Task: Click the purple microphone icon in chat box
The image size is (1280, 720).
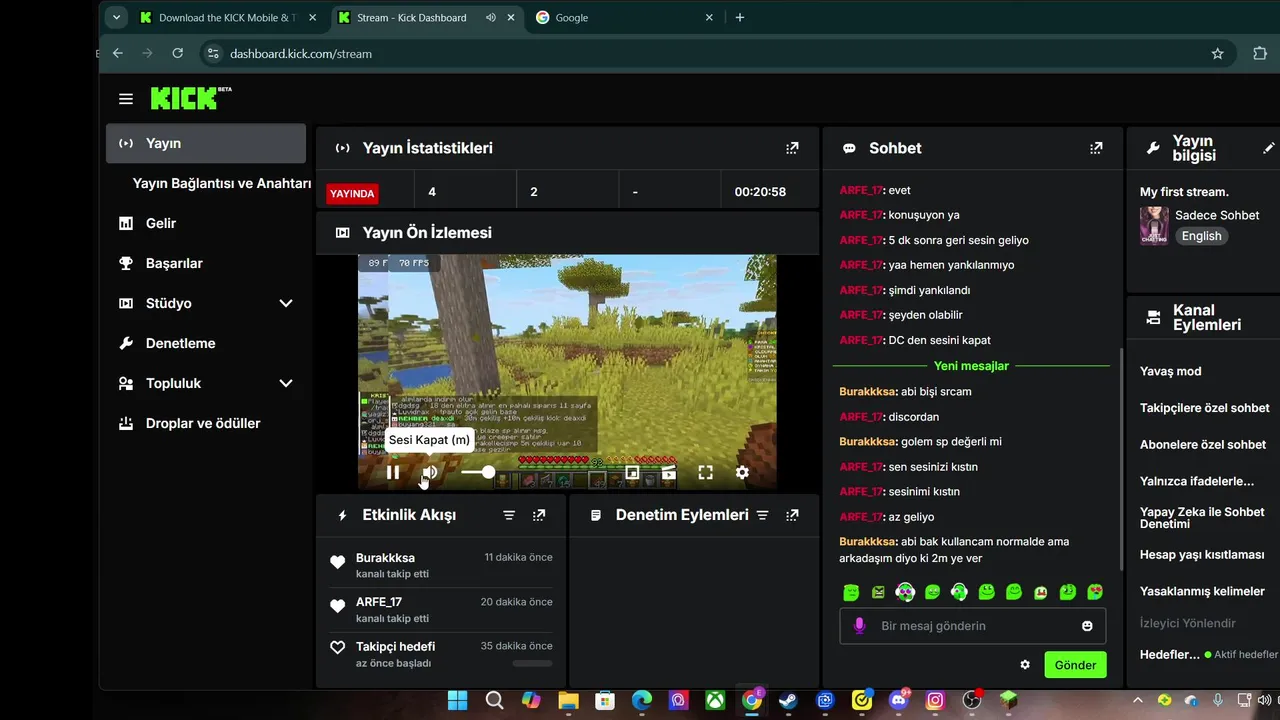Action: 858,626
